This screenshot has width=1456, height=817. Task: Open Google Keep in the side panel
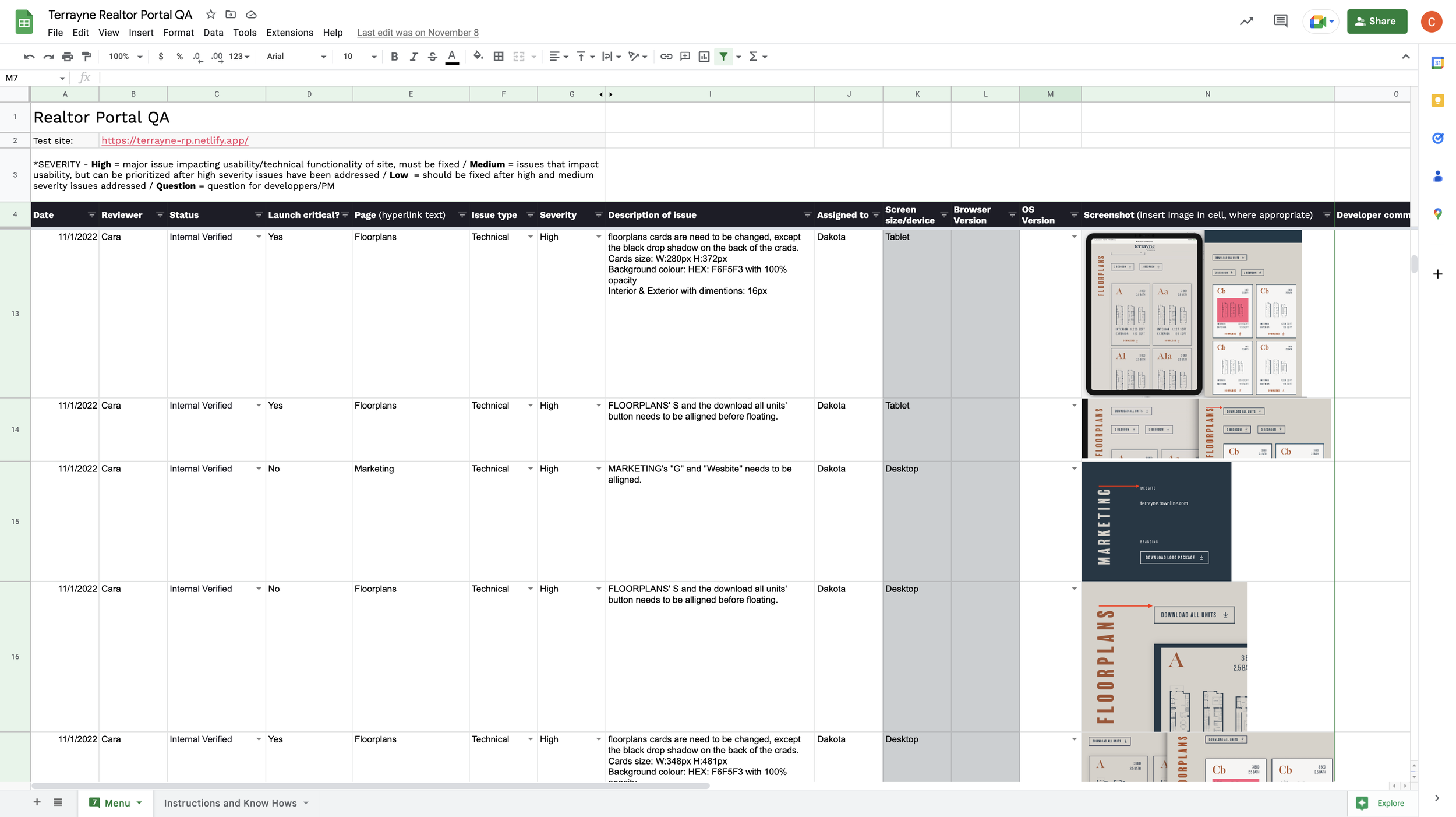(x=1437, y=101)
